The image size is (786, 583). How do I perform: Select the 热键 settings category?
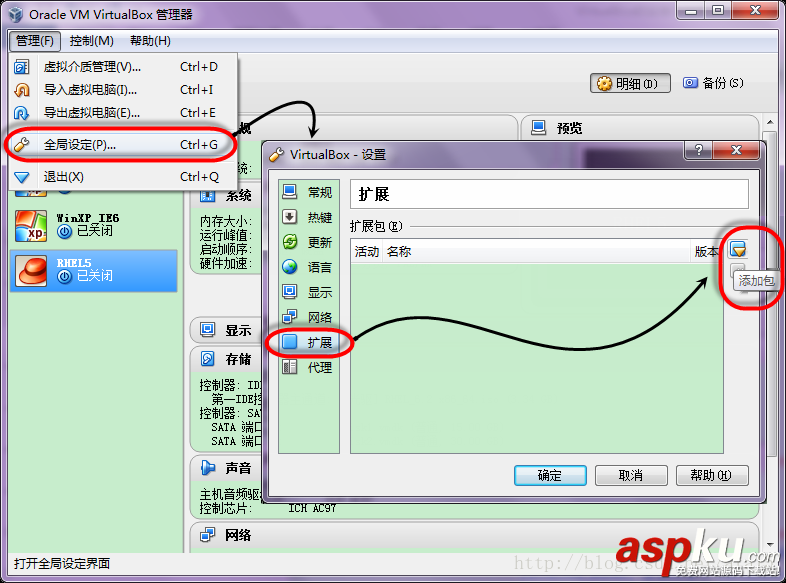click(308, 217)
